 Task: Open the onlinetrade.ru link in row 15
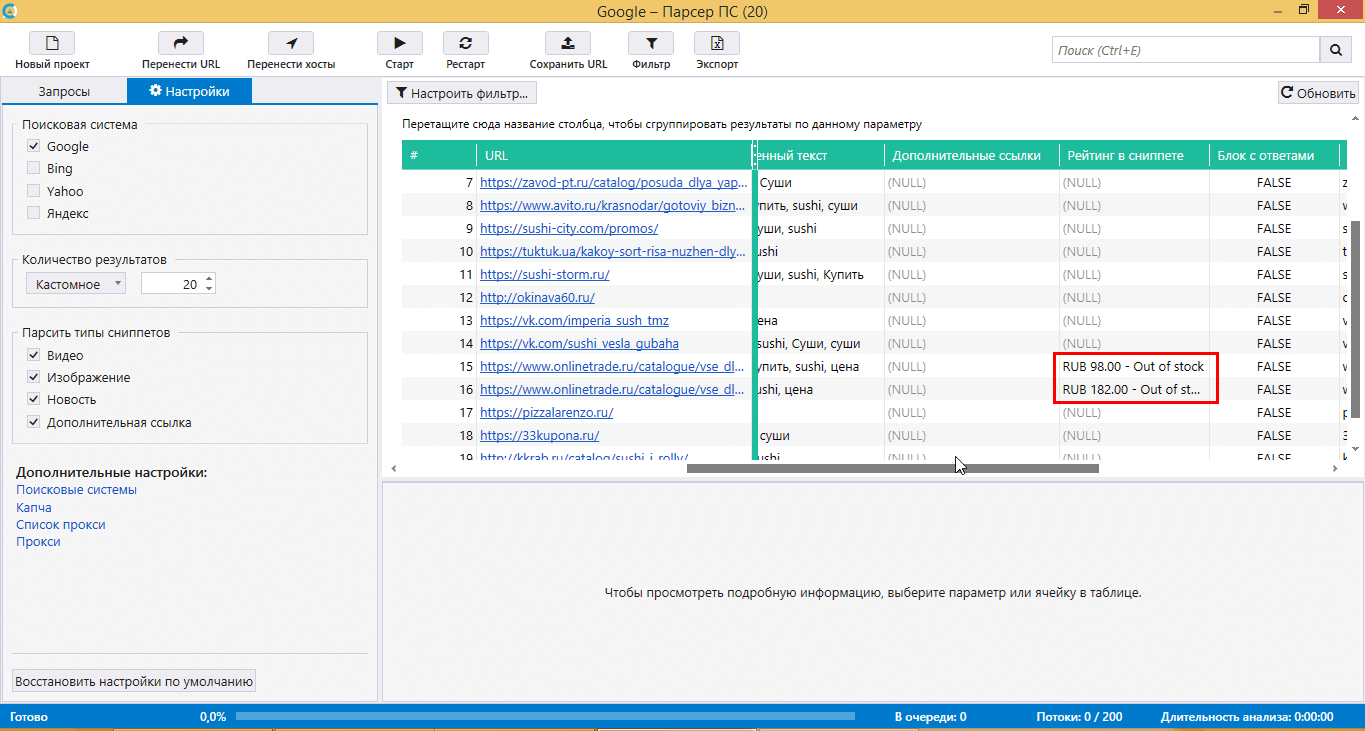click(614, 367)
